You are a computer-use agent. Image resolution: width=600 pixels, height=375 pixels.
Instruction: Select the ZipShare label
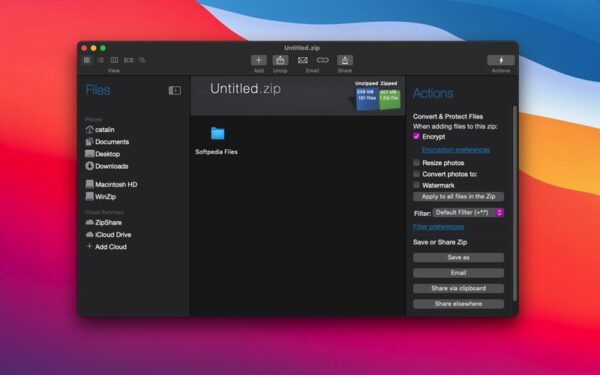click(109, 223)
